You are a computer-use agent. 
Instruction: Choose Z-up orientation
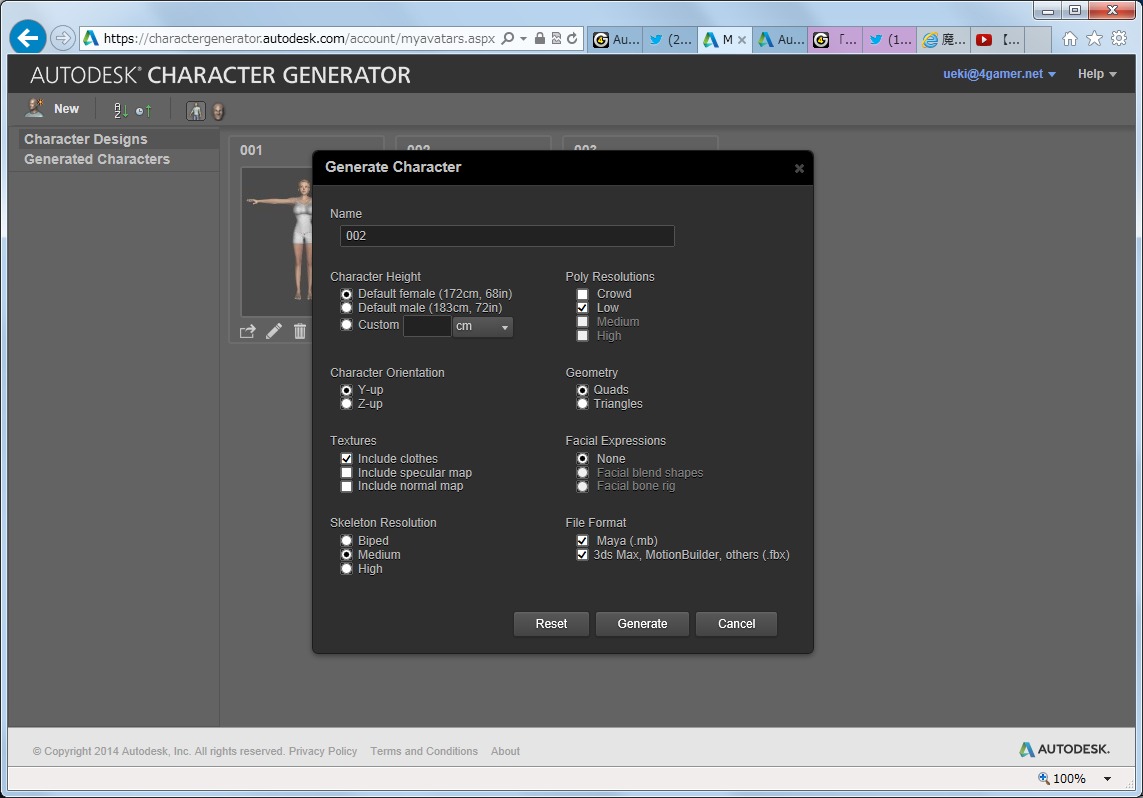346,404
